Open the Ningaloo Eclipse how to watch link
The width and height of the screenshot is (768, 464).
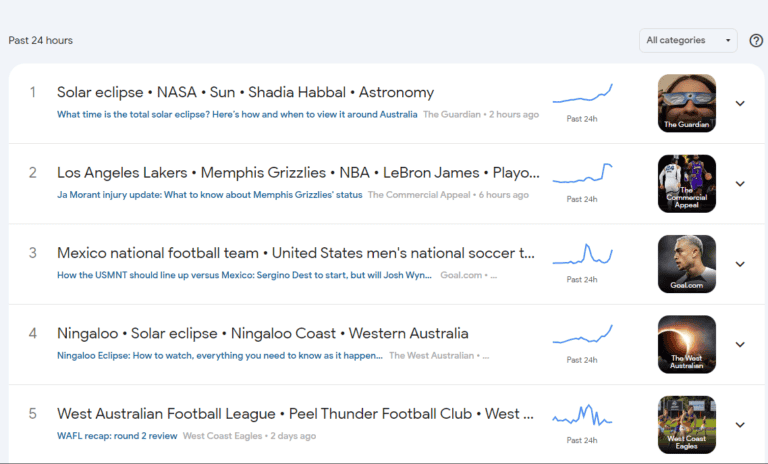point(220,356)
